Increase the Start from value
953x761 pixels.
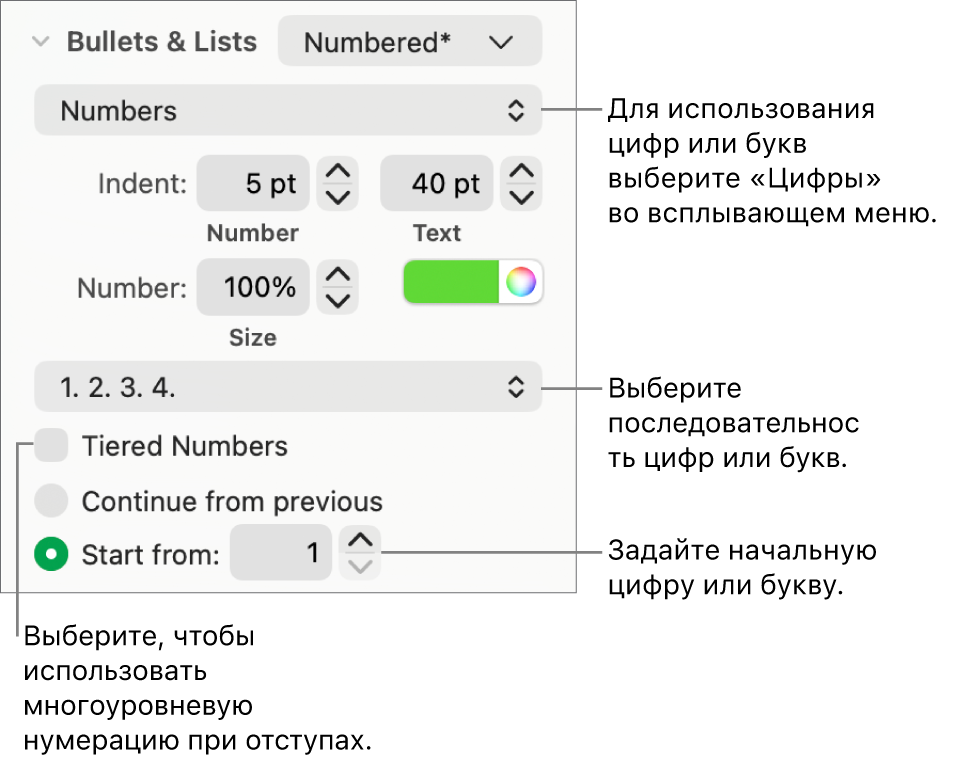[361, 541]
